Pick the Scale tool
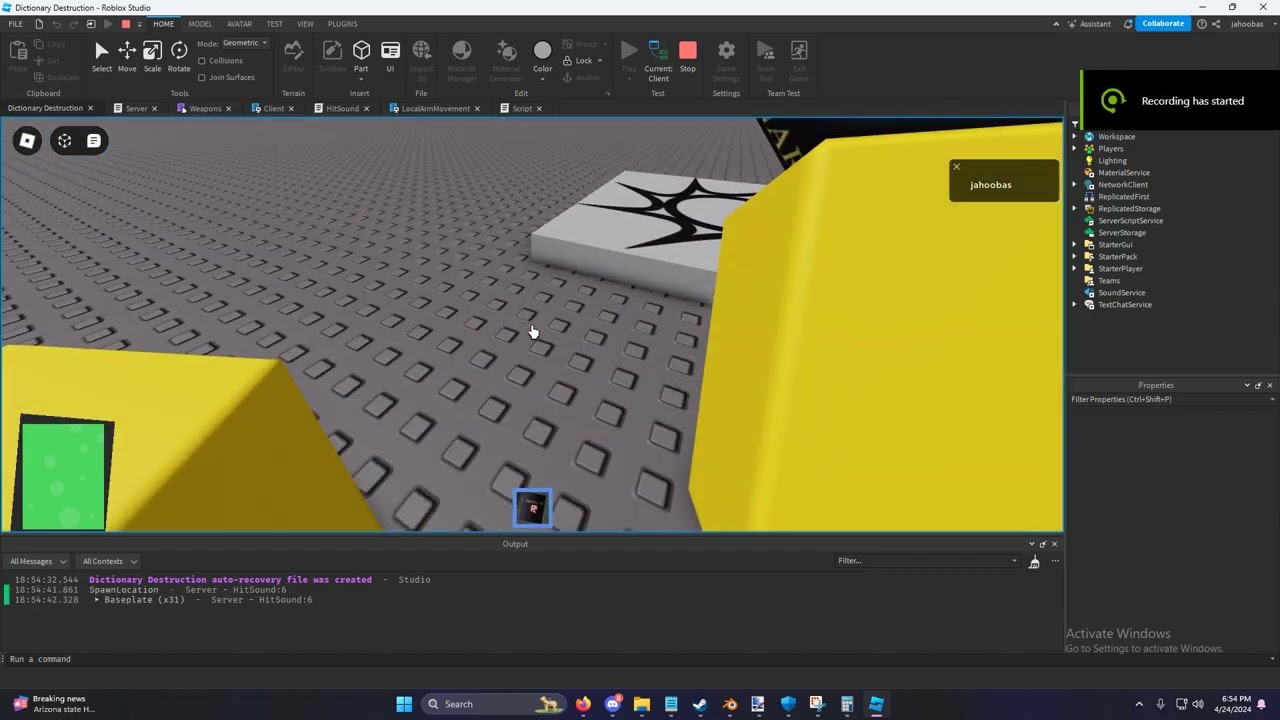Image resolution: width=1280 pixels, height=720 pixels. coord(152,56)
